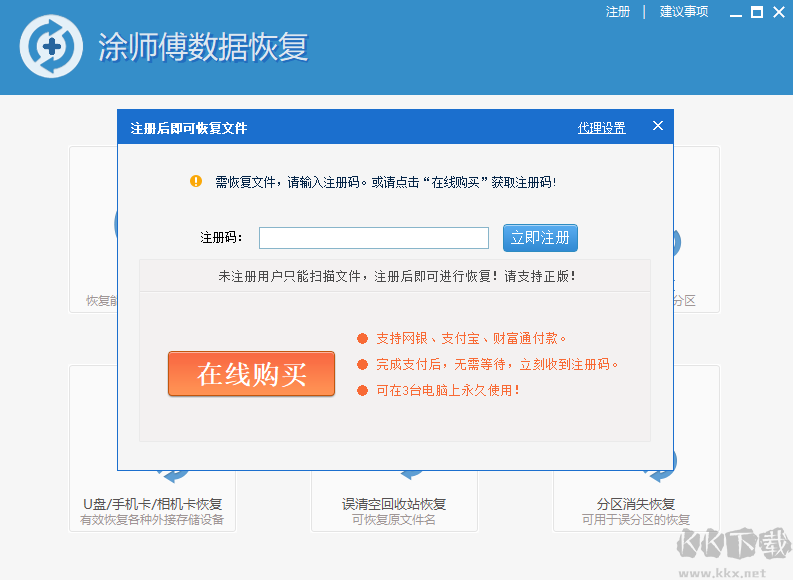Open the 建议事项 menu item
Viewport: 793px width, 580px height.
(684, 12)
